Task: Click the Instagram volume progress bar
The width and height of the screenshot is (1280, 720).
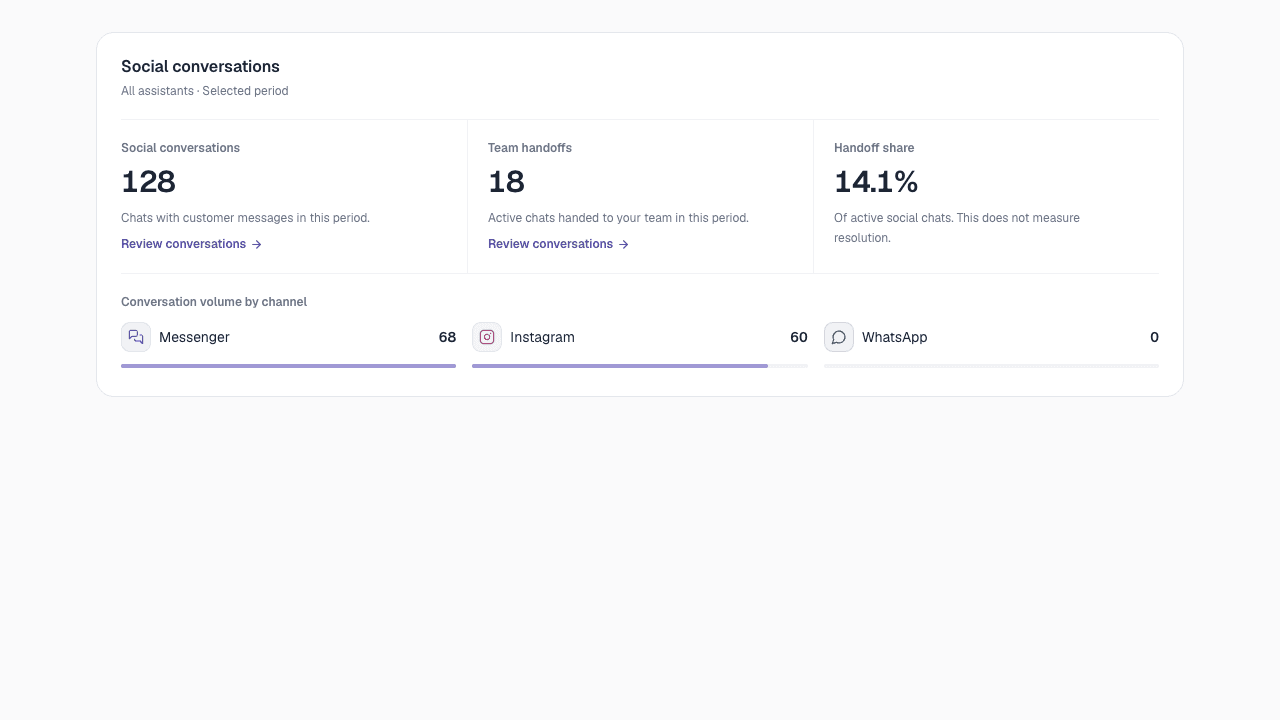Action: pos(640,366)
